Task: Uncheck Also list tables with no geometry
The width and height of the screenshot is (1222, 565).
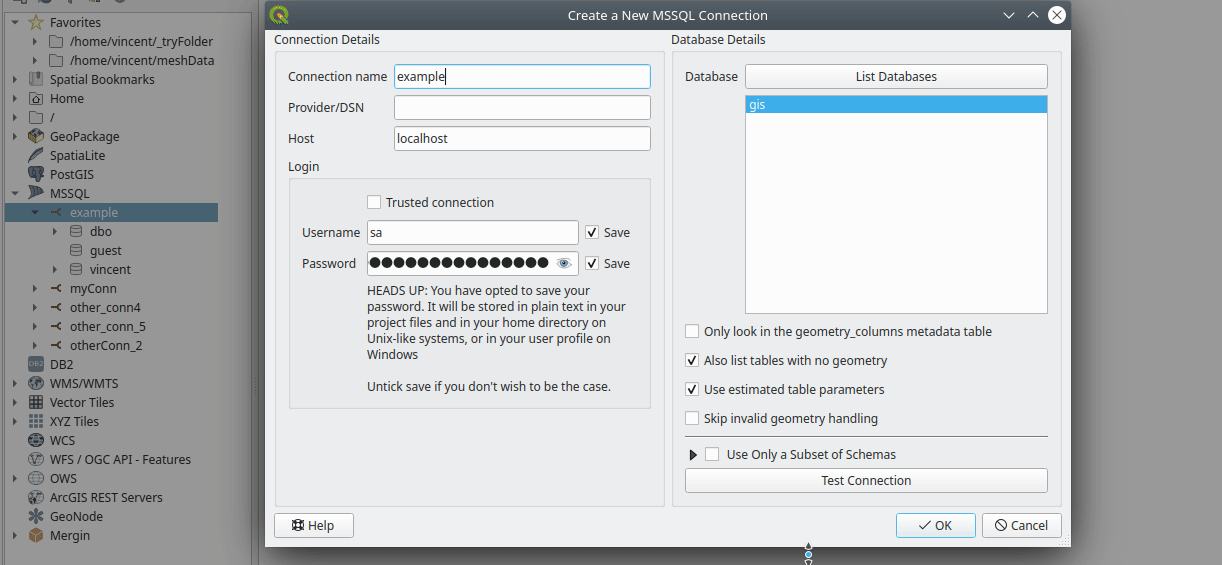Action: click(x=692, y=360)
